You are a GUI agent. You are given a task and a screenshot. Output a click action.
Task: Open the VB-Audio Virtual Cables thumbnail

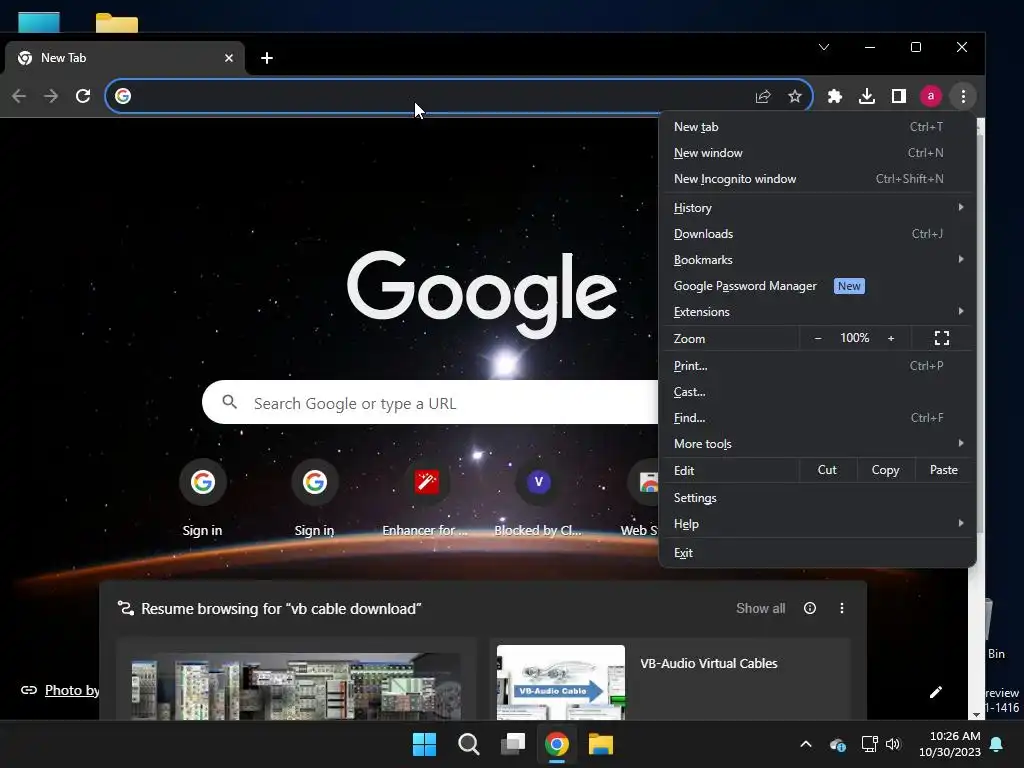pos(560,682)
